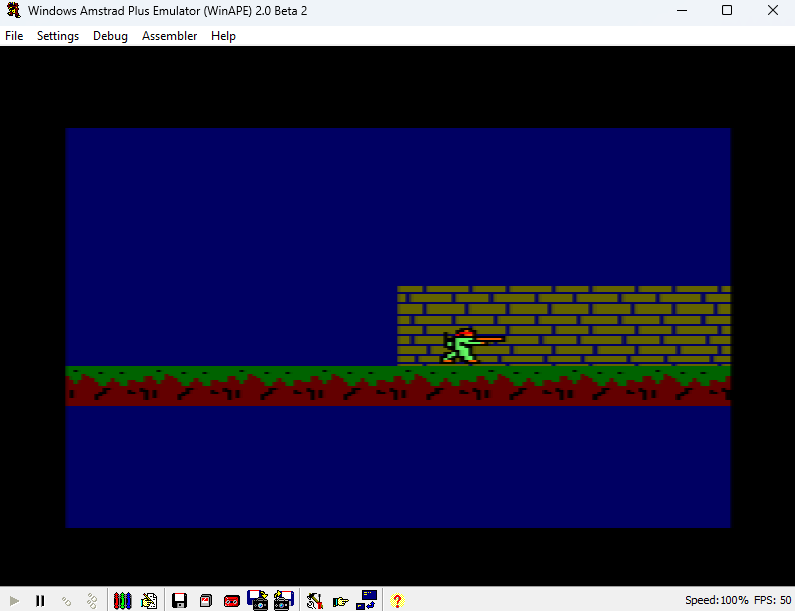The height and width of the screenshot is (611, 795).
Task: Click the red cassette tape icon
Action: (x=232, y=601)
